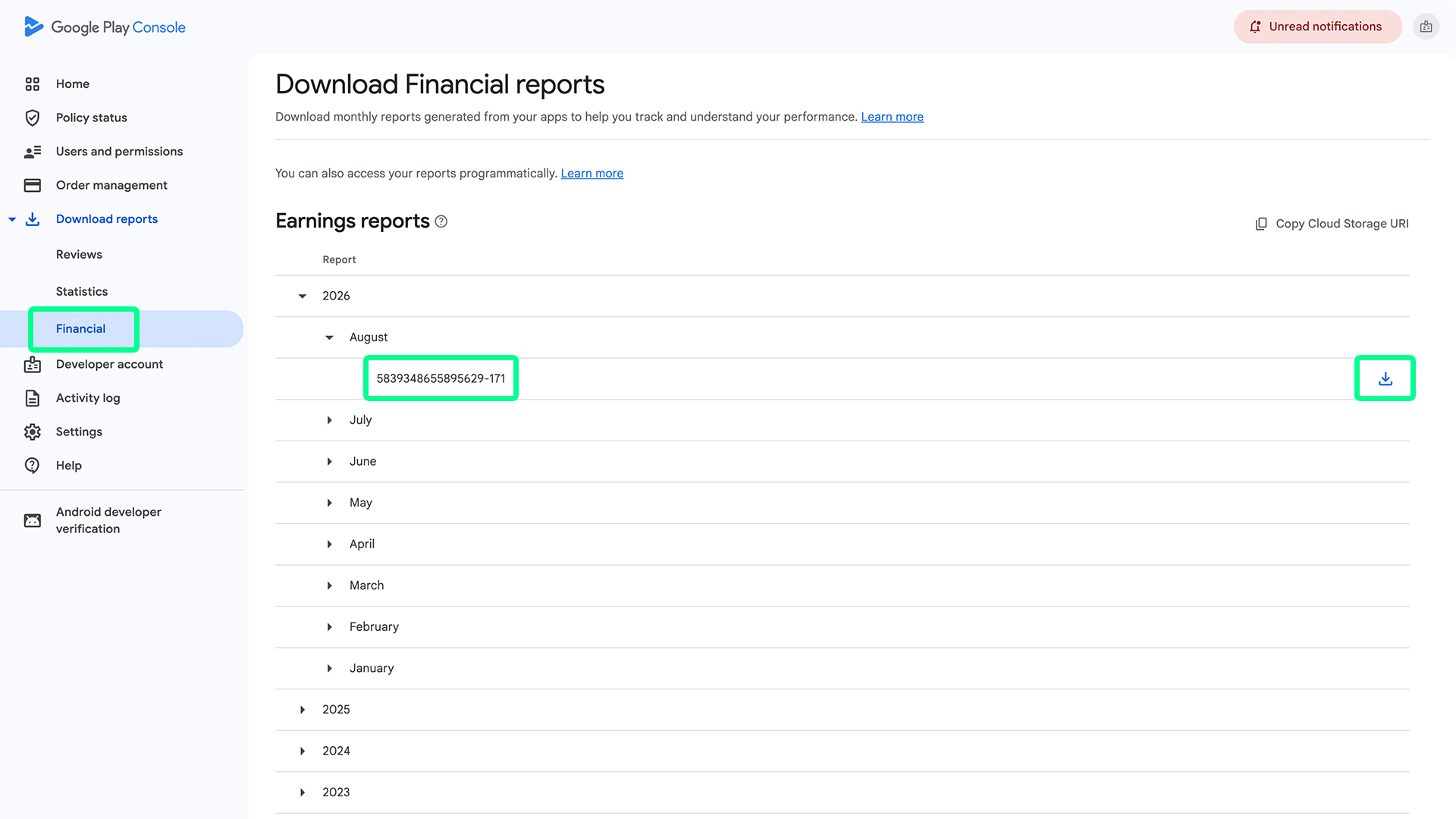Click the Activity log document icon

pos(32,398)
